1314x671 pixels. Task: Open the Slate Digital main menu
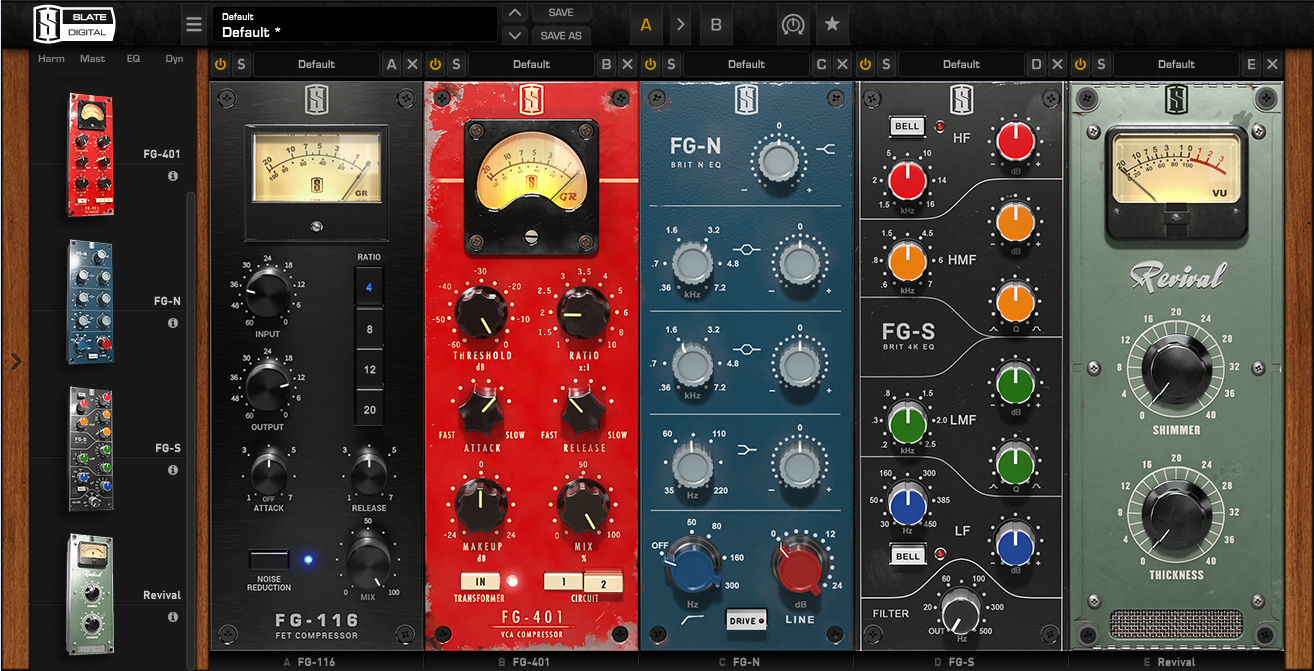(193, 24)
